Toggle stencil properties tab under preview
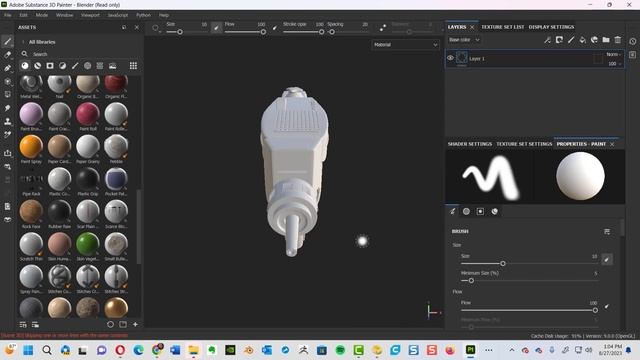 [480, 211]
